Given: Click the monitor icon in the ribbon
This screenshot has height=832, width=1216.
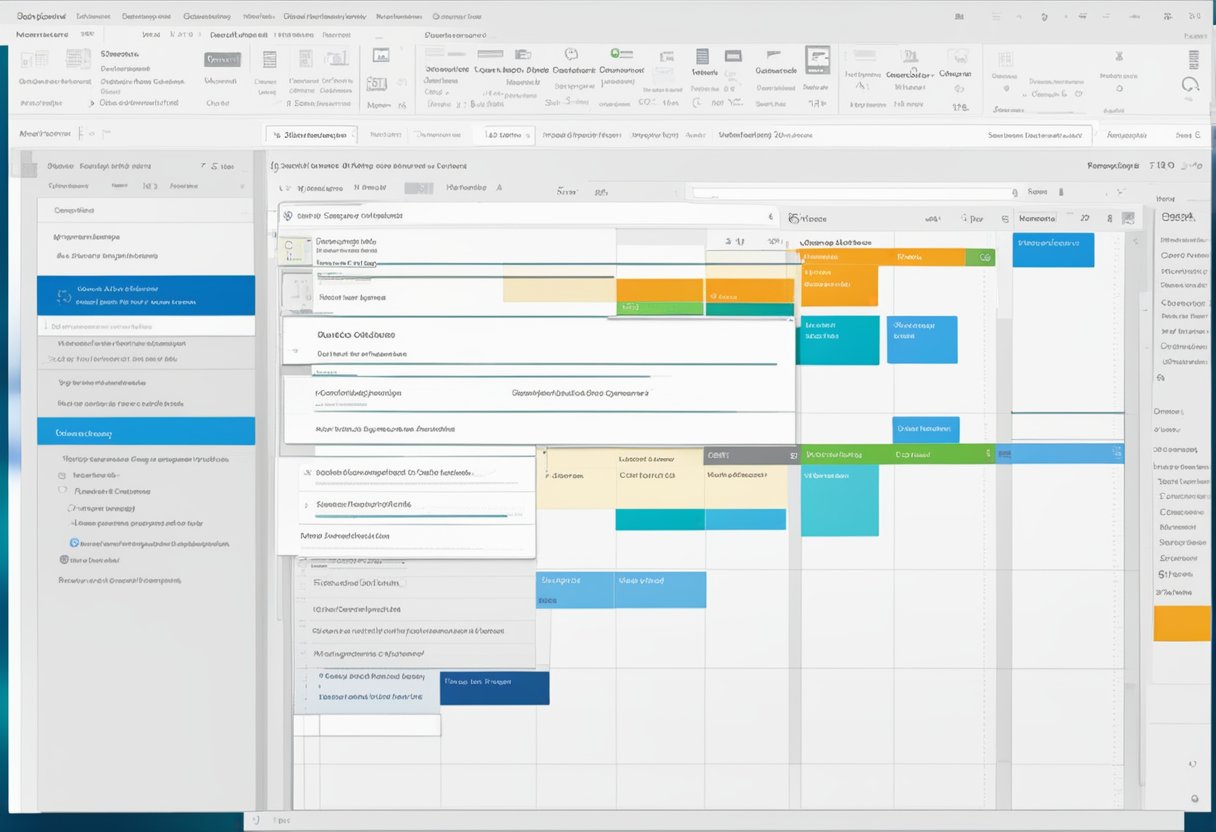Looking at the screenshot, I should tap(380, 57).
